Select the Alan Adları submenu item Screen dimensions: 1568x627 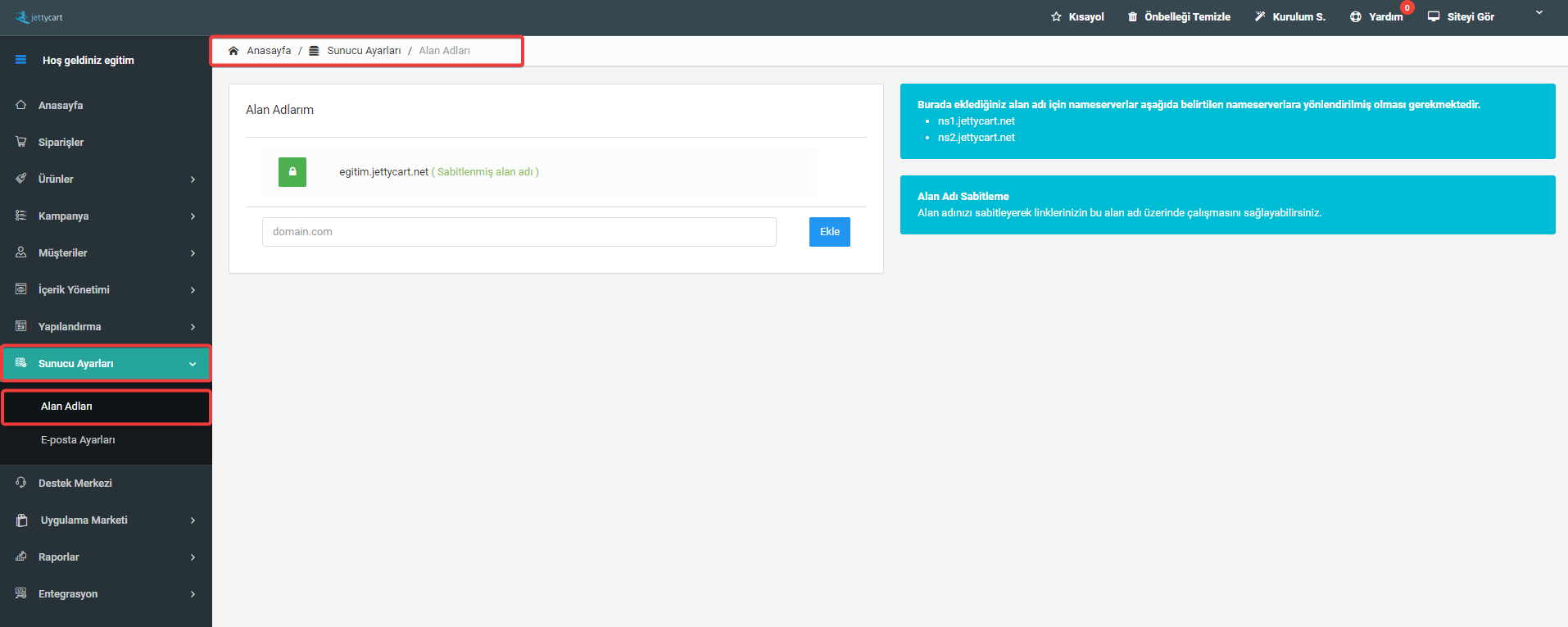[66, 407]
